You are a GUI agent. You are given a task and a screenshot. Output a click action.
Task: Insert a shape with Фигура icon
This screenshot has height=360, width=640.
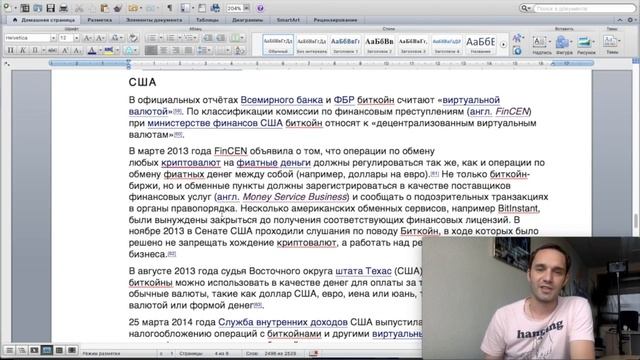(x=564, y=44)
